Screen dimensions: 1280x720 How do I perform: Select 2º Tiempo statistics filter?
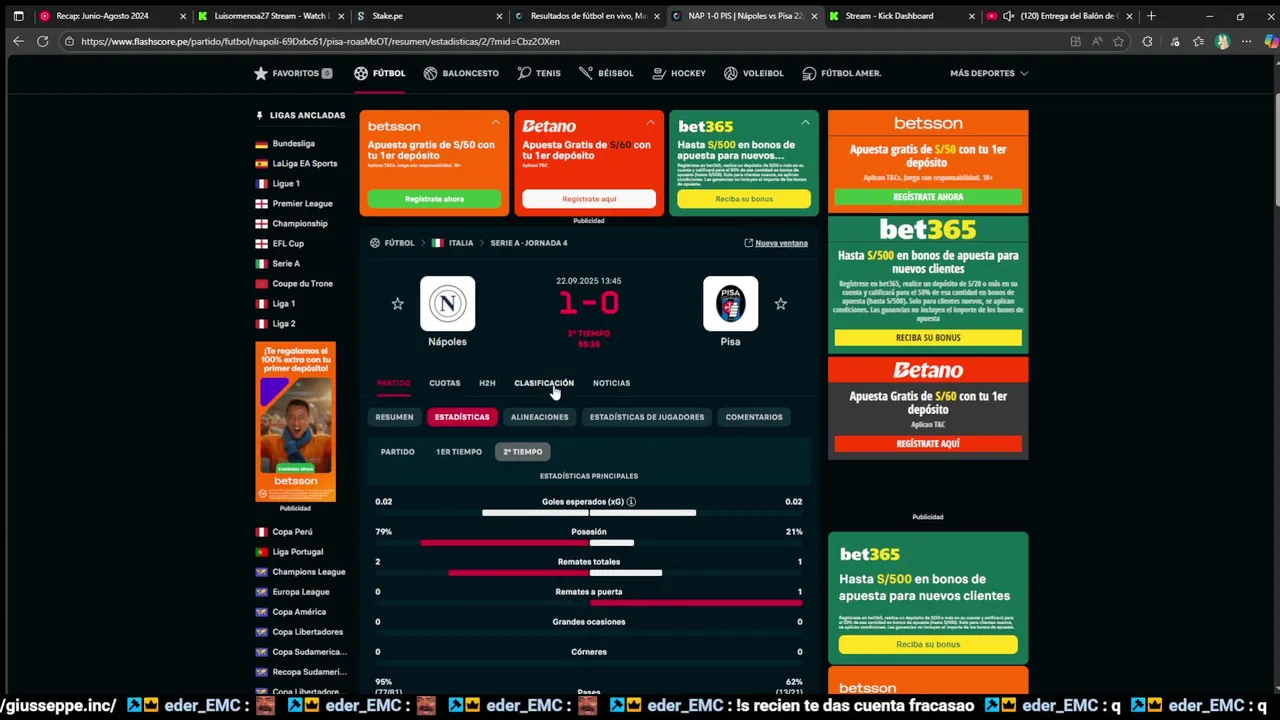(x=523, y=452)
